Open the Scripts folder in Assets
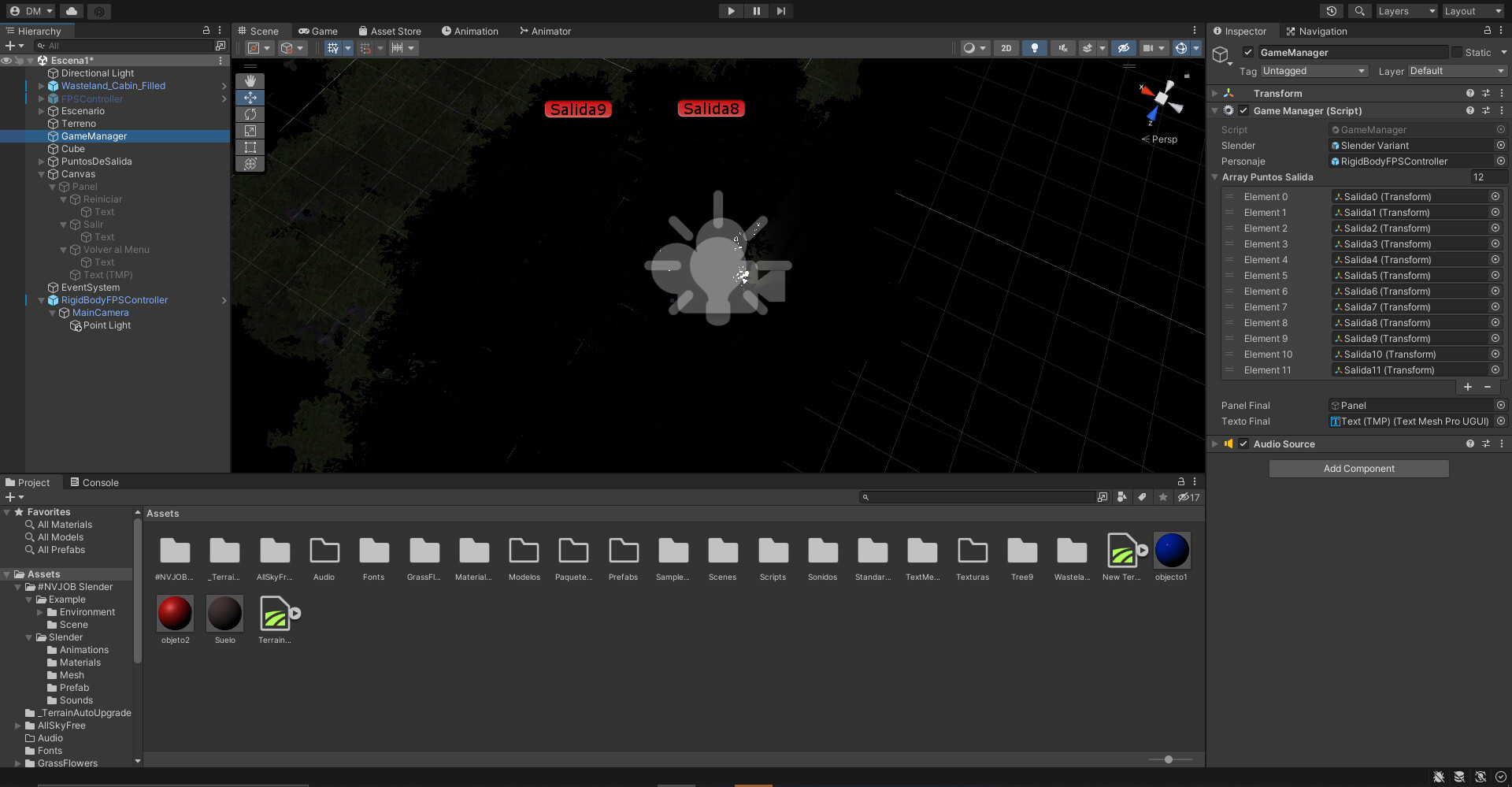The height and width of the screenshot is (787, 1512). click(773, 551)
